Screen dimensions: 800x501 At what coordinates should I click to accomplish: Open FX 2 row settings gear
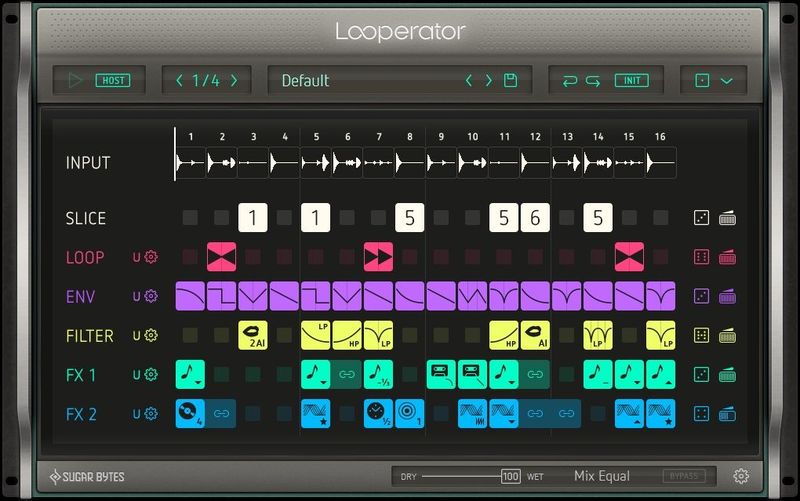(151, 413)
